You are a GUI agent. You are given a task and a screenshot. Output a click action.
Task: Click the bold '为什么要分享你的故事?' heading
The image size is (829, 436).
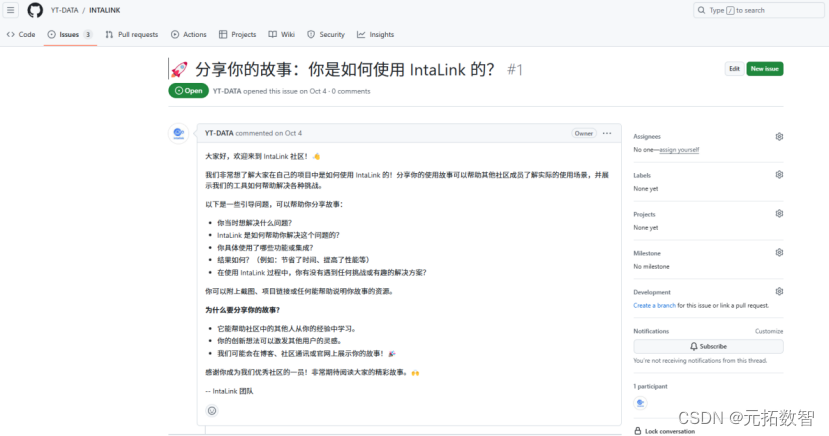click(x=243, y=310)
